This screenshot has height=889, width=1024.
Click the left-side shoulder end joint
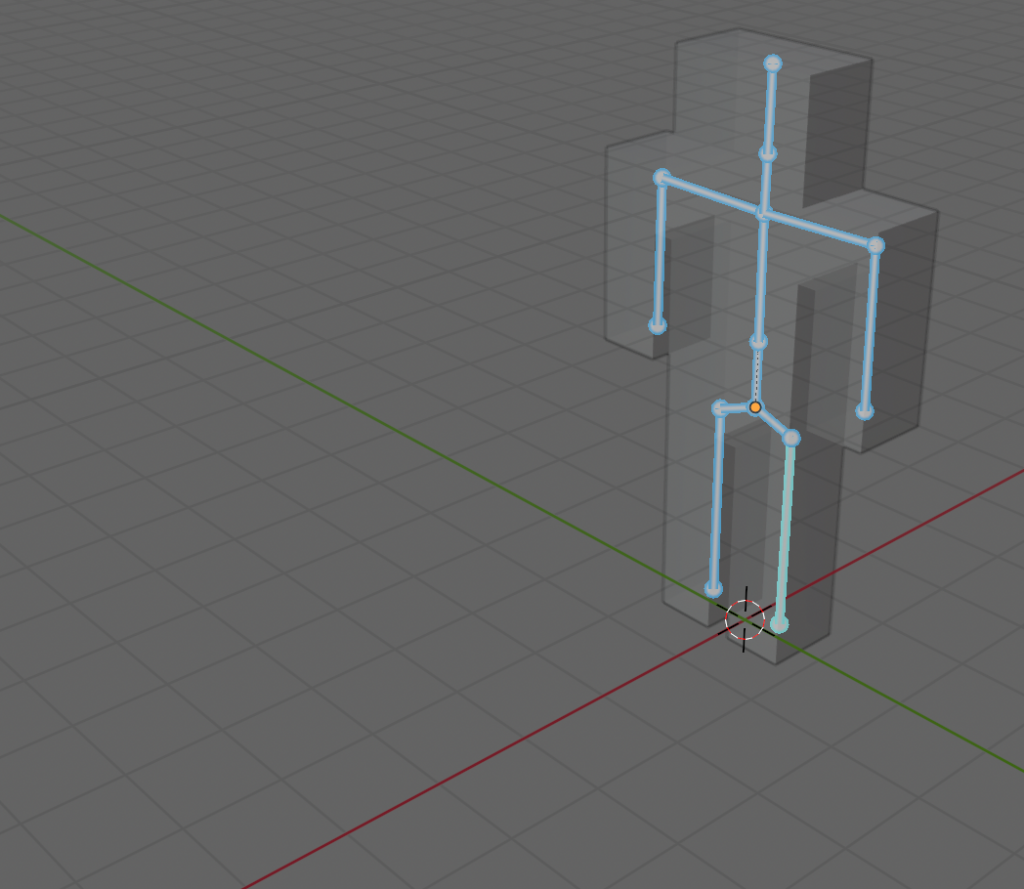pos(661,177)
